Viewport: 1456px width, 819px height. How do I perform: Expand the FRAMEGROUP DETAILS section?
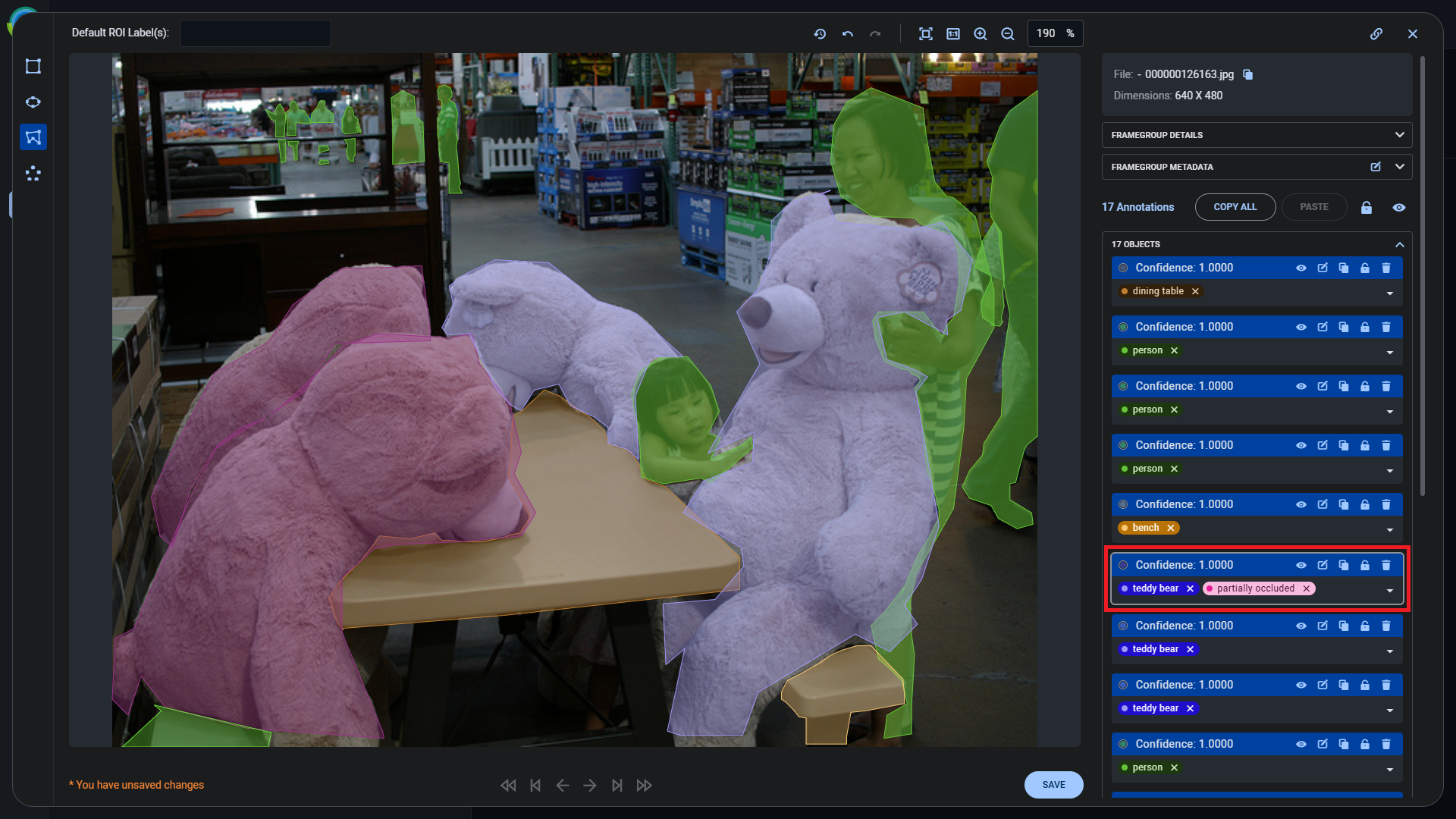point(1399,135)
